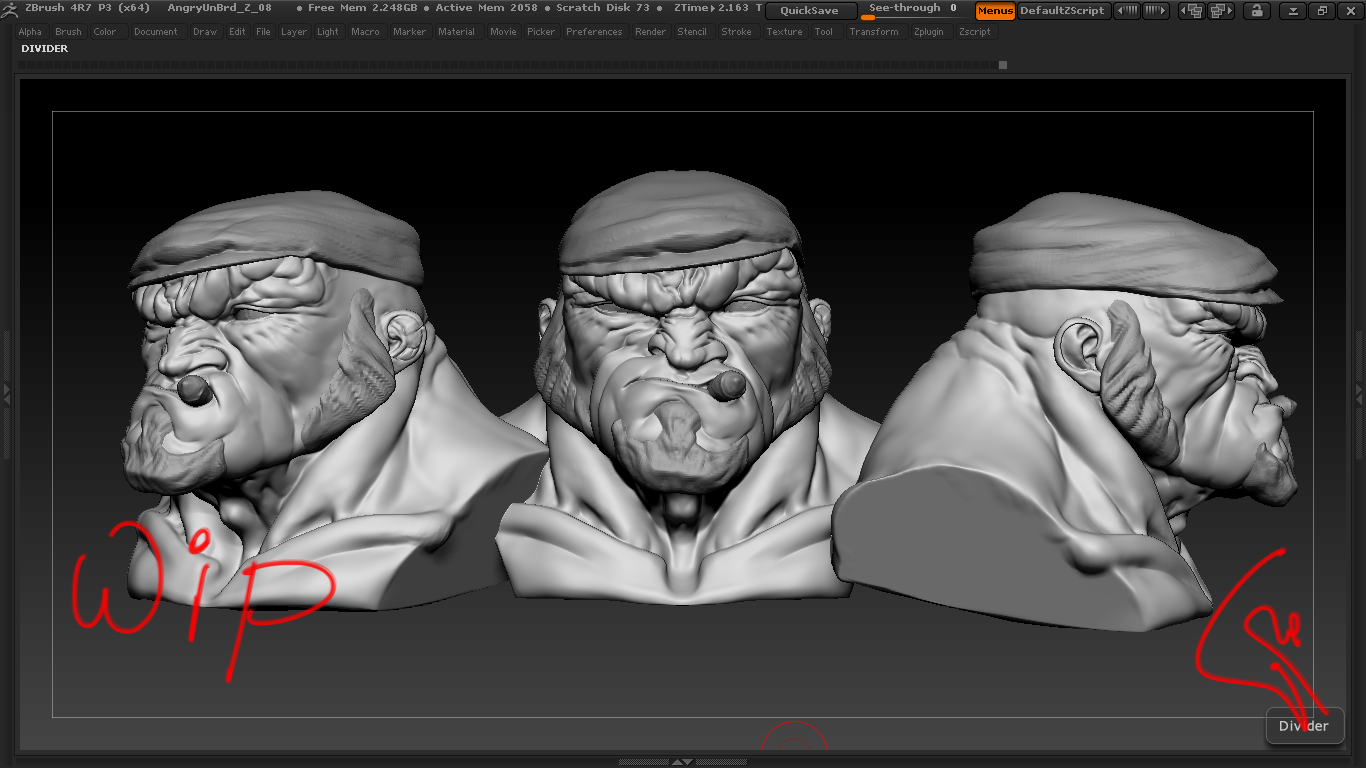Image resolution: width=1366 pixels, height=768 pixels.
Task: Hide ZBrush with the title bar minimize button
Action: point(1294,11)
